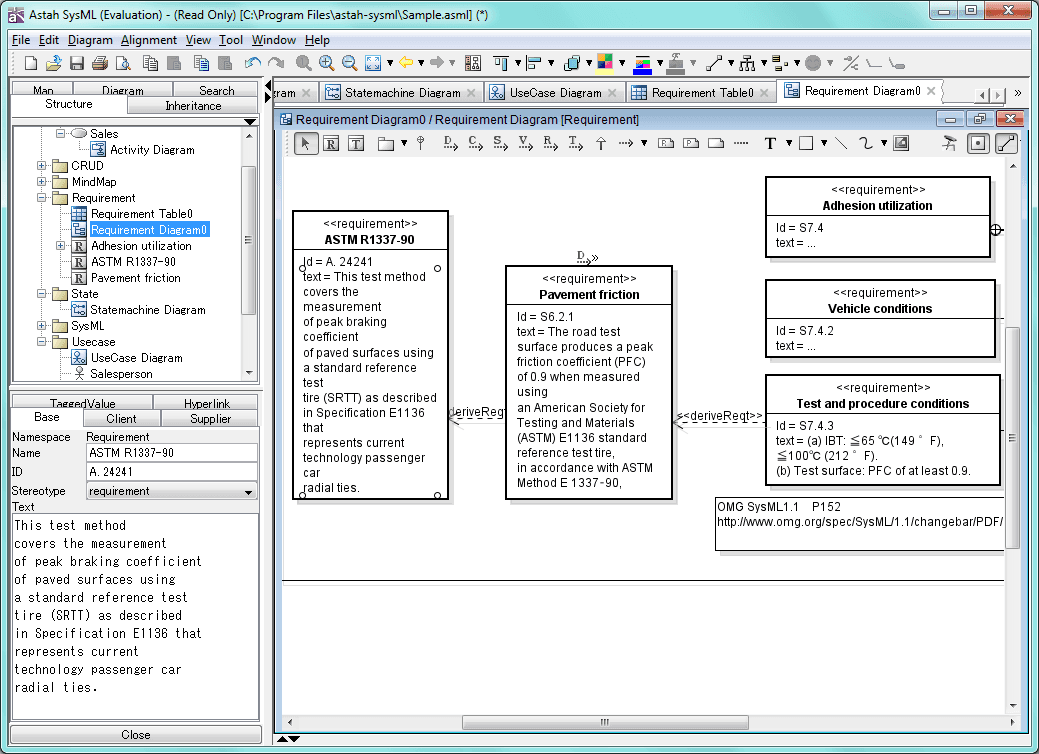Image resolution: width=1039 pixels, height=754 pixels.
Task: Close the Requirement Diagram0 tab
Action: [931, 91]
